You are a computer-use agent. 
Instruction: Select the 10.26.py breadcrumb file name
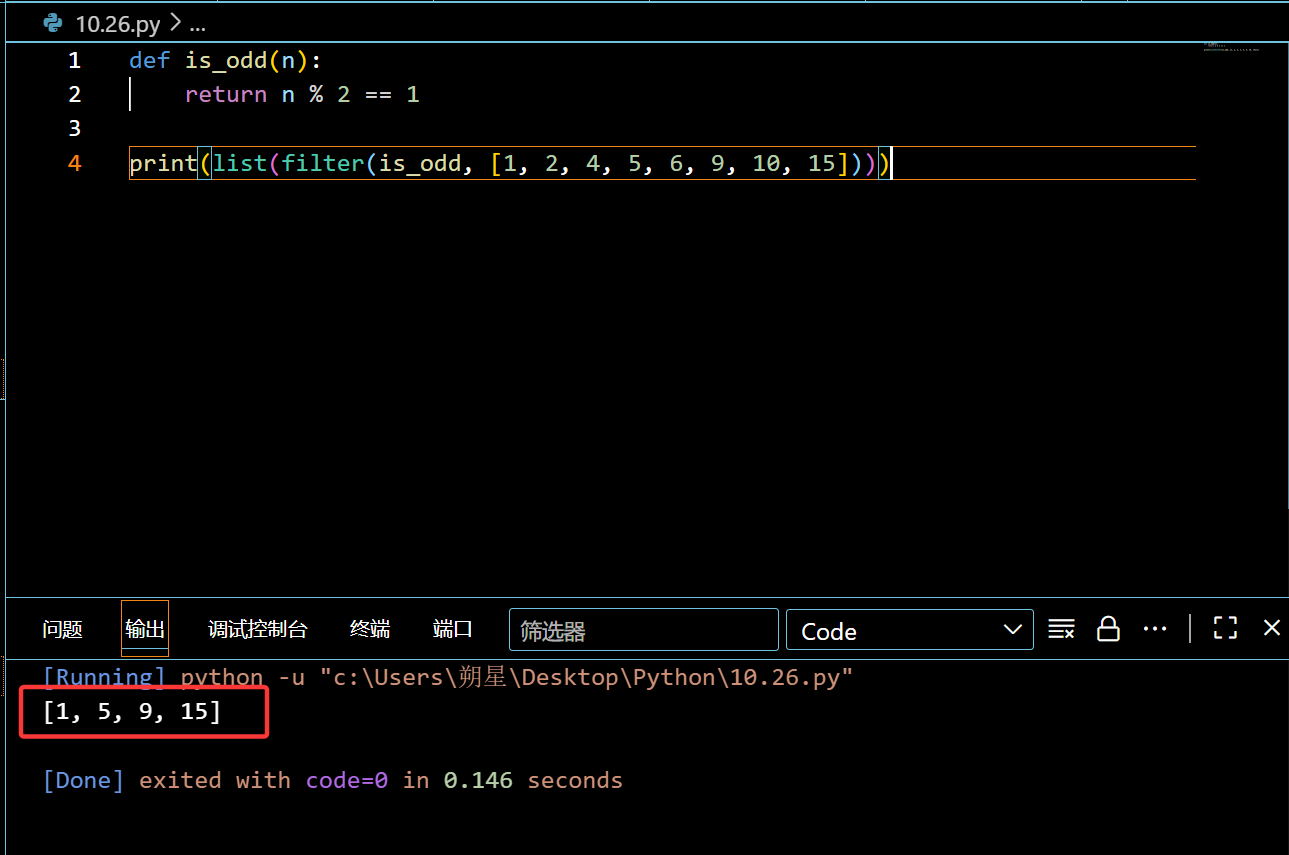(117, 24)
